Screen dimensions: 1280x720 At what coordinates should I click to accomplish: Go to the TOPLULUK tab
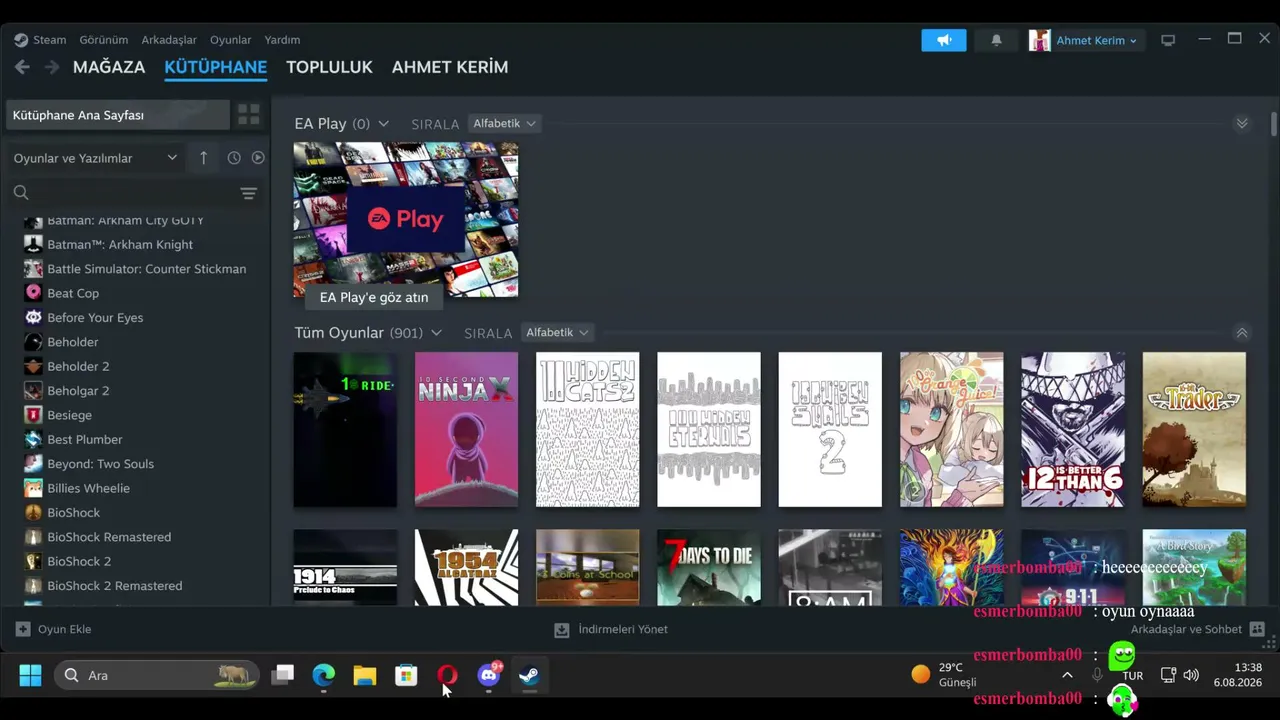click(x=329, y=67)
